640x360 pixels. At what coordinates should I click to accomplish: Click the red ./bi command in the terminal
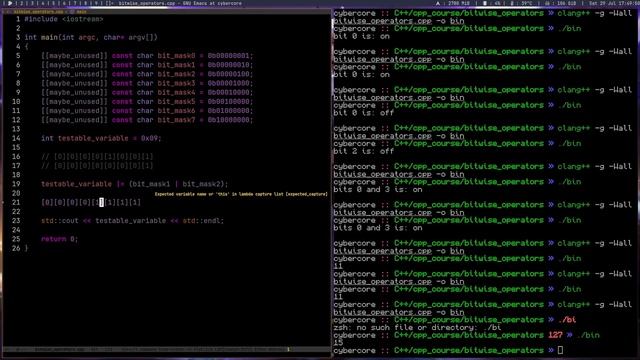click(x=567, y=320)
